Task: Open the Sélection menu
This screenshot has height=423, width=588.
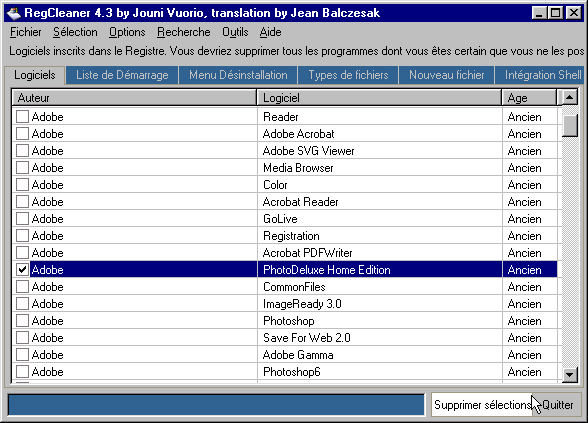Action: pyautogui.click(x=75, y=32)
